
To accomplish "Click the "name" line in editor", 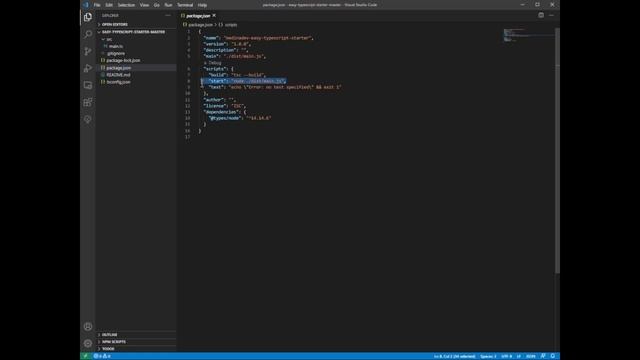I will pyautogui.click(x=258, y=38).
